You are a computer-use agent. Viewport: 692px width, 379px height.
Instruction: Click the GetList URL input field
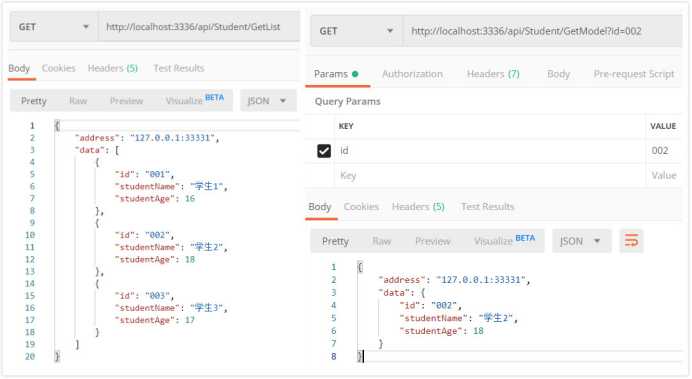[x=199, y=27]
